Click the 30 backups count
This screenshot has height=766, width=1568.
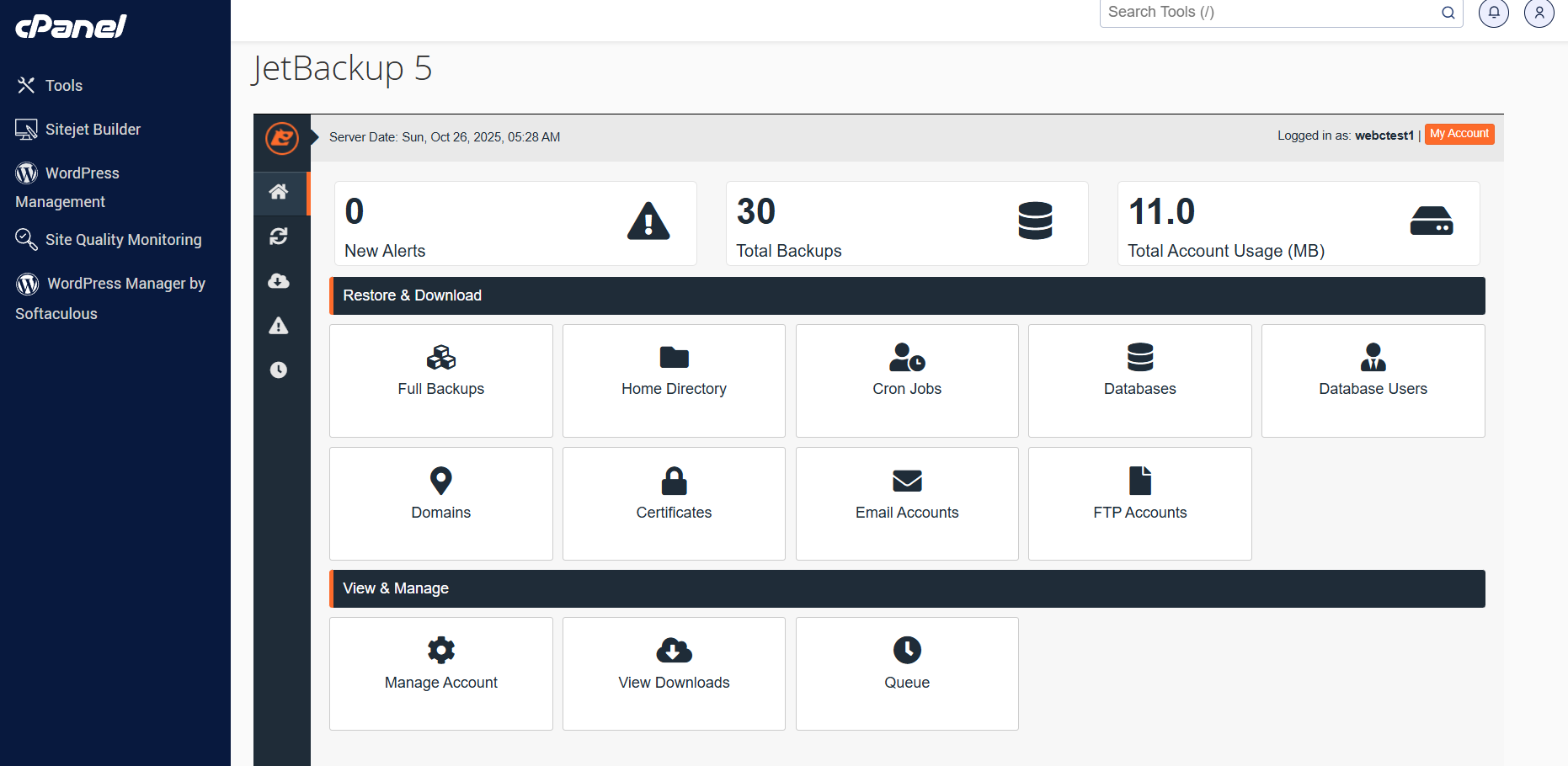(x=756, y=211)
